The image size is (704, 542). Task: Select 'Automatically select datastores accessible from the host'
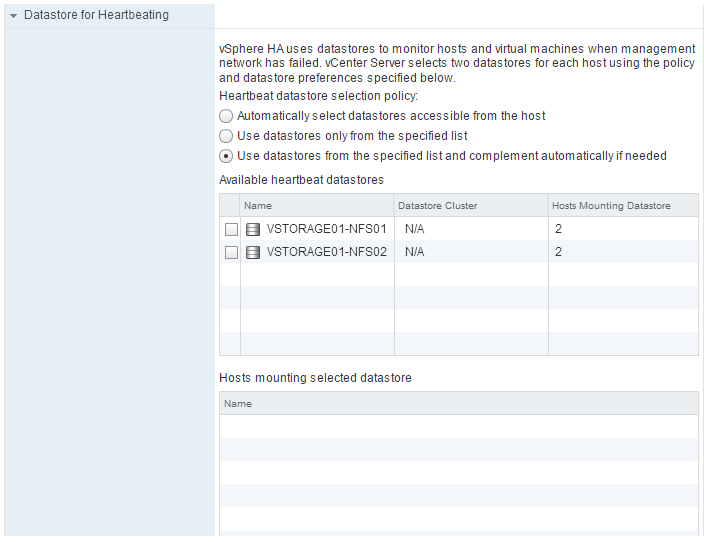(x=226, y=116)
